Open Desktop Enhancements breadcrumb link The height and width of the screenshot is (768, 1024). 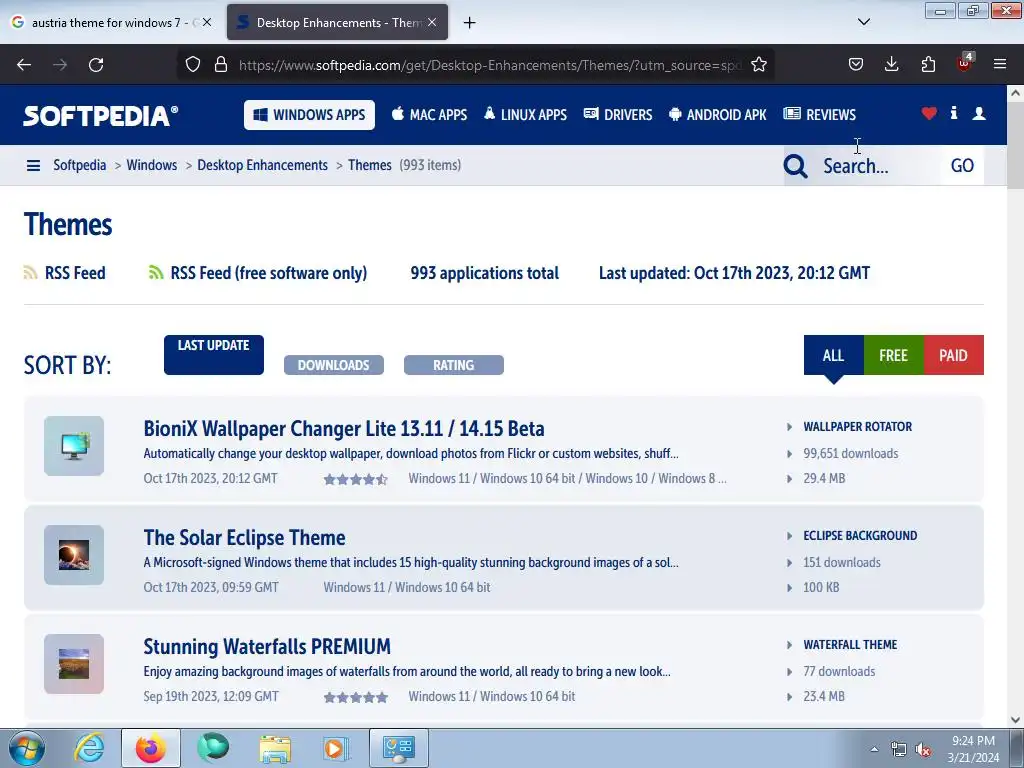[263, 165]
